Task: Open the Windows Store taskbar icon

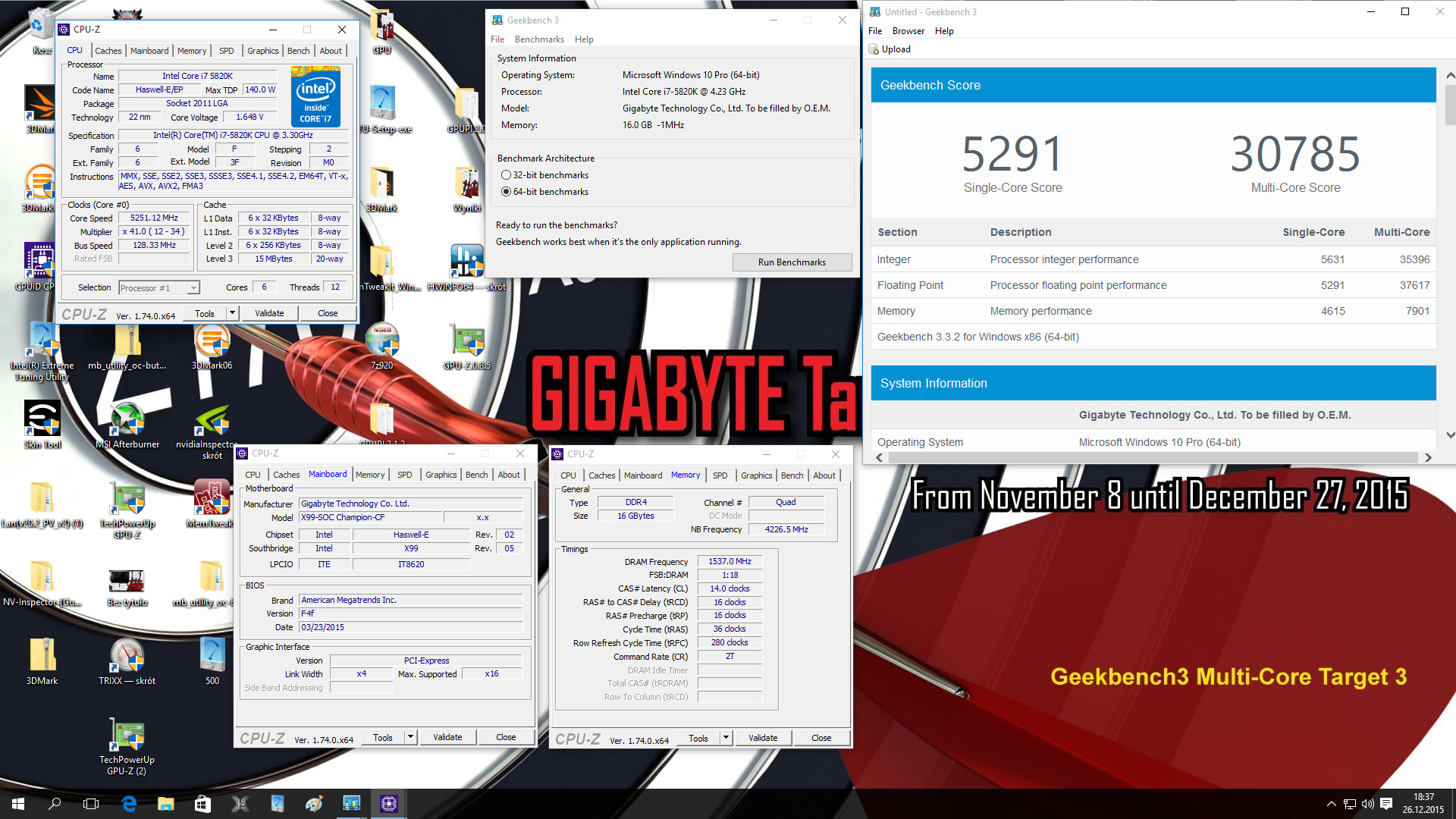Action: tap(202, 804)
